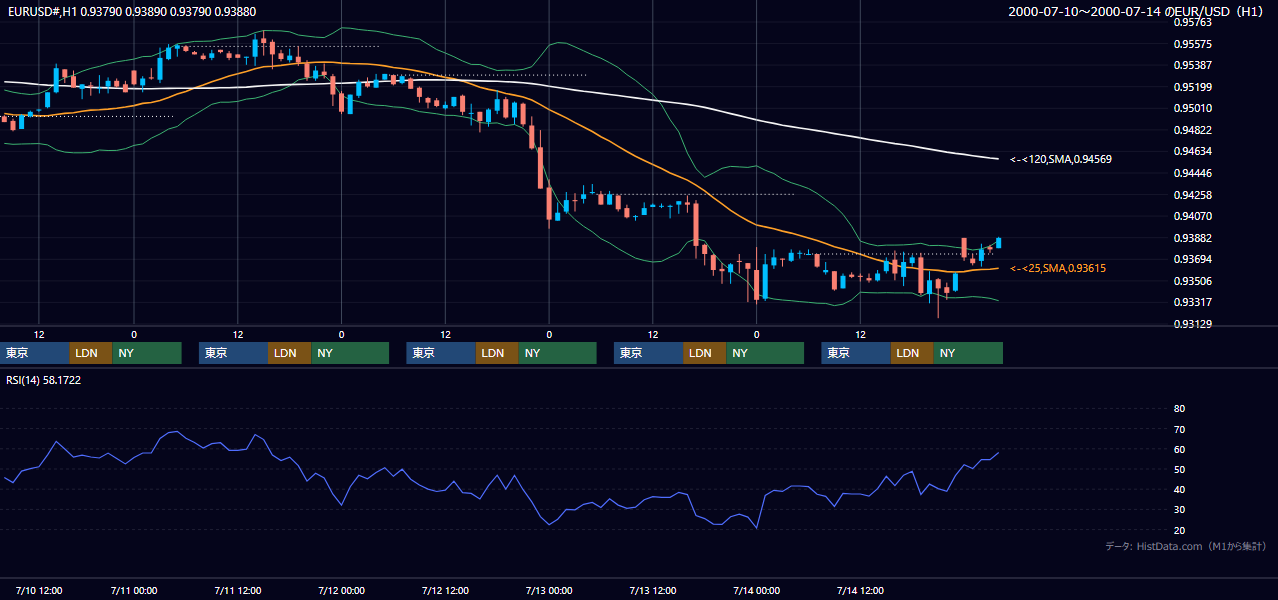Screen dimensions: 1278x600
Task: Click price axis value 0.95575
Action: click(x=1192, y=44)
